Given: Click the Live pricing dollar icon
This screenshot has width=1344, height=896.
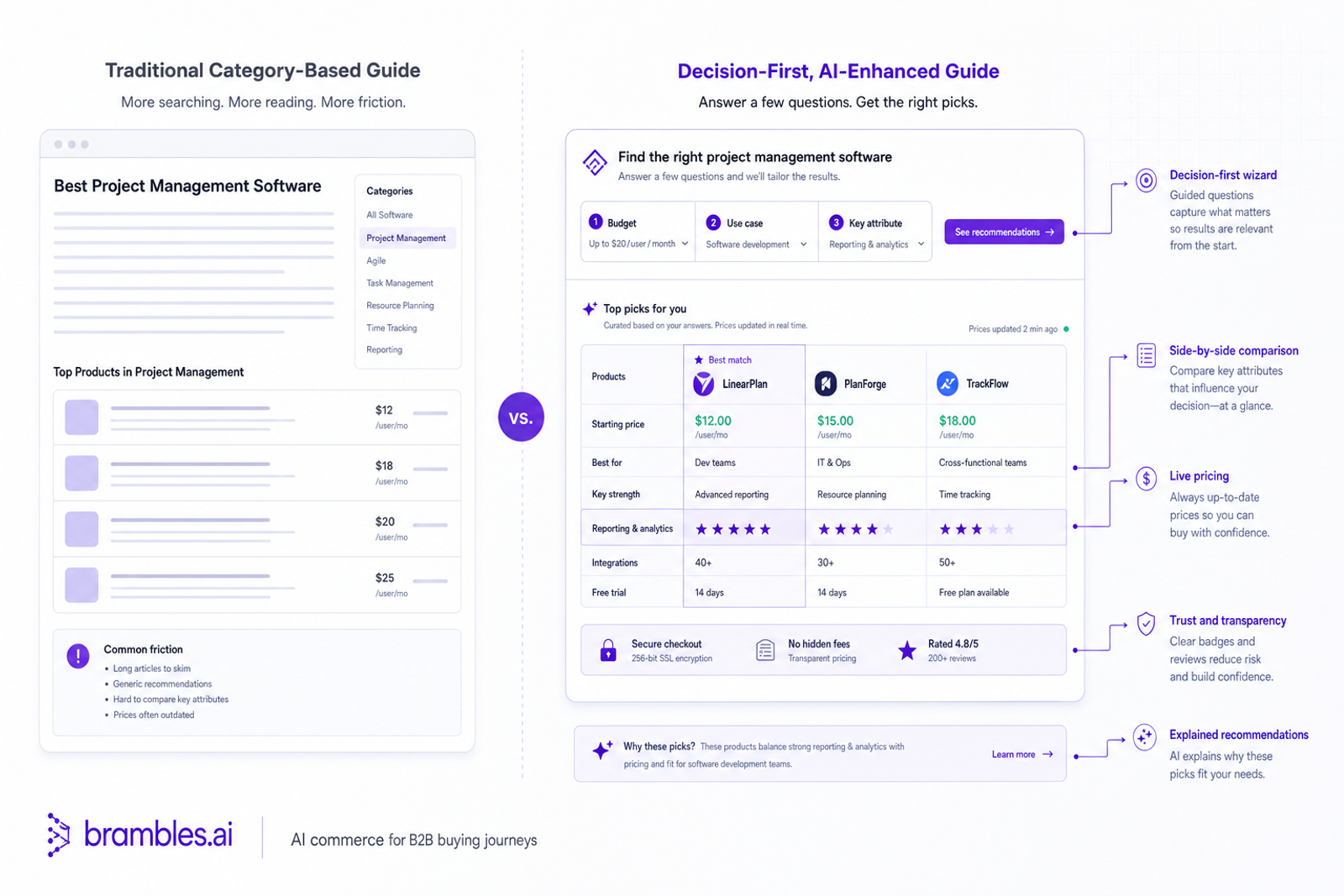Looking at the screenshot, I should point(1147,479).
